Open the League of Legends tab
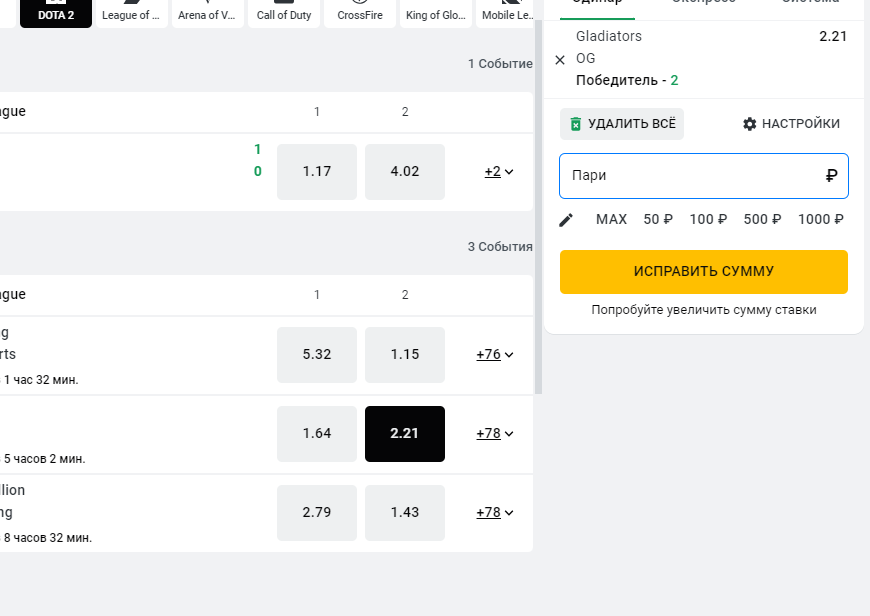This screenshot has height=616, width=870. (x=131, y=13)
